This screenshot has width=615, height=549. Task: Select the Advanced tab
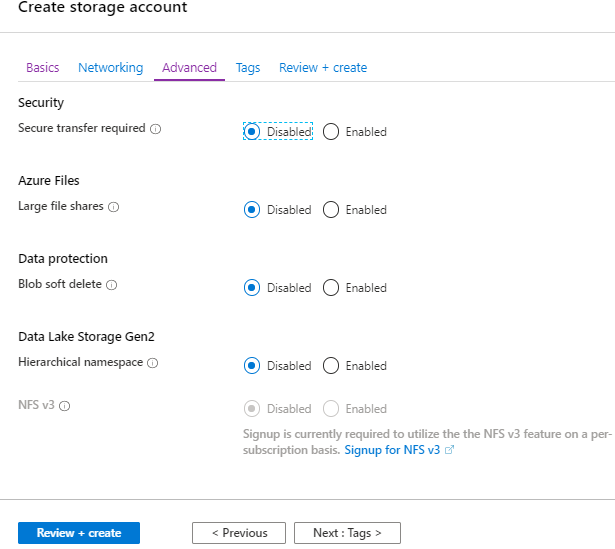pyautogui.click(x=189, y=68)
